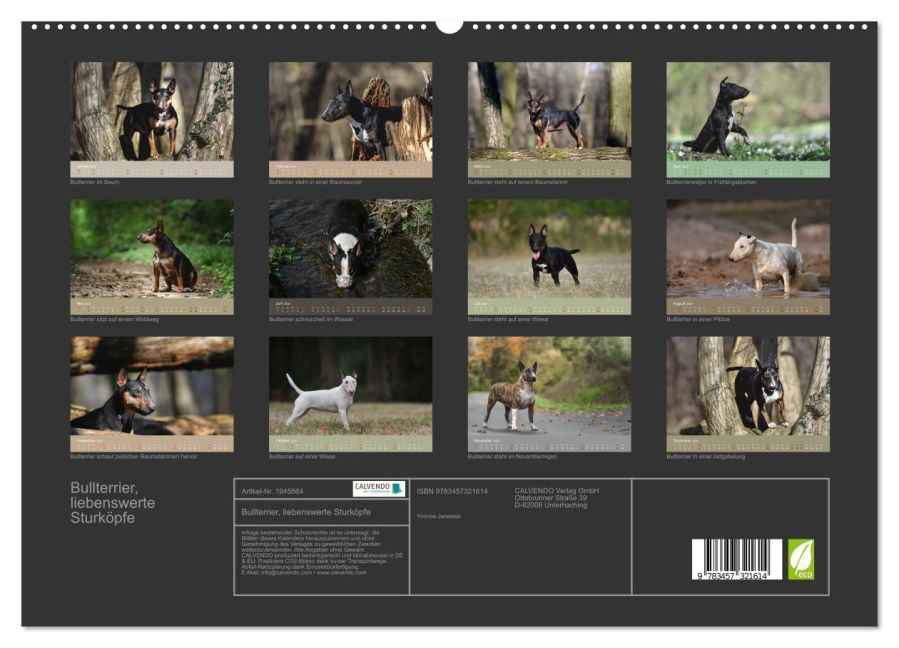Click caption 'Bullterrier schnorchelt im Wasser'
This screenshot has width=899, height=648.
coord(311,319)
